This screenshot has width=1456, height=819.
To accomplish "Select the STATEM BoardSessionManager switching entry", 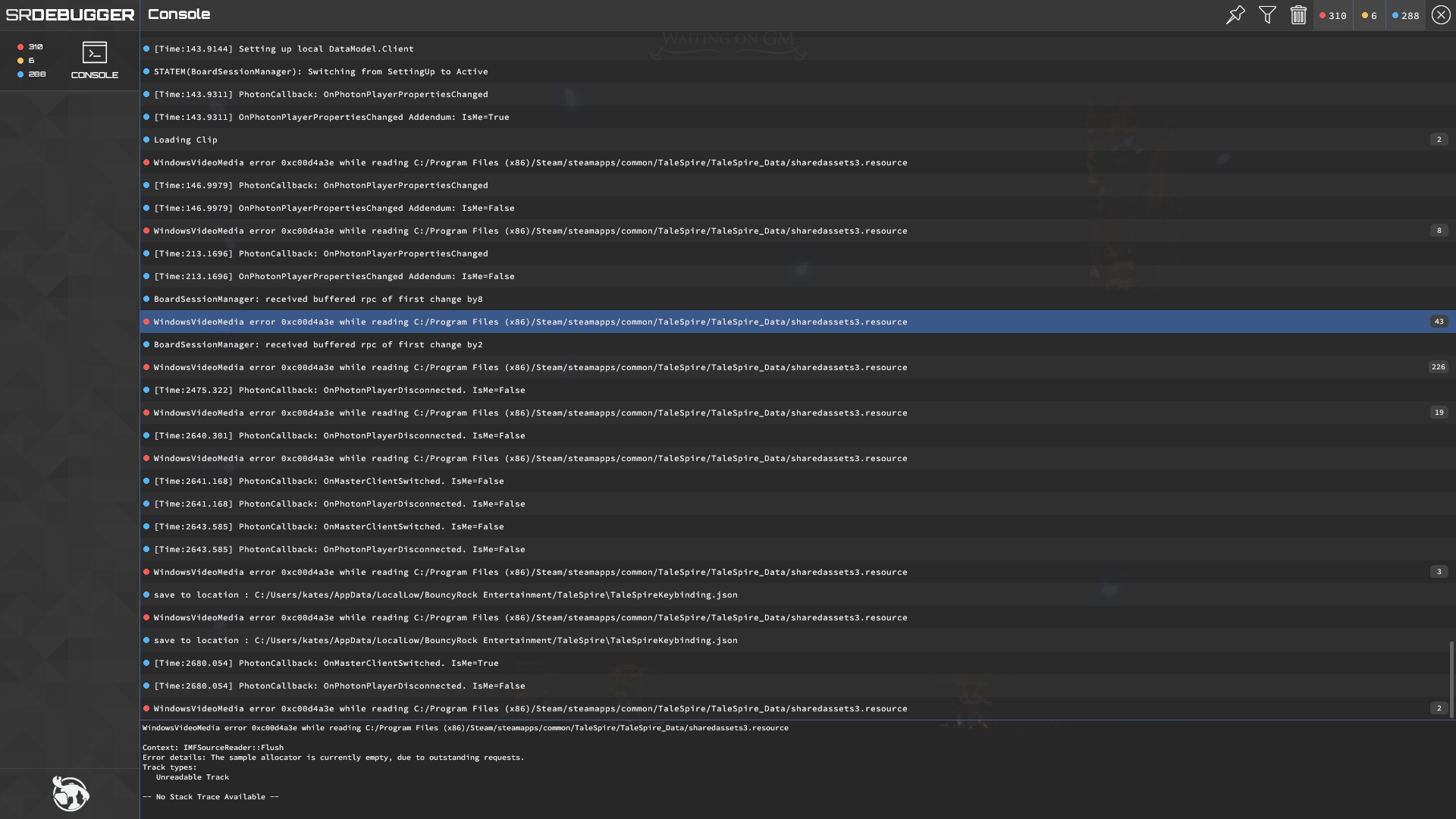I will pyautogui.click(x=796, y=71).
